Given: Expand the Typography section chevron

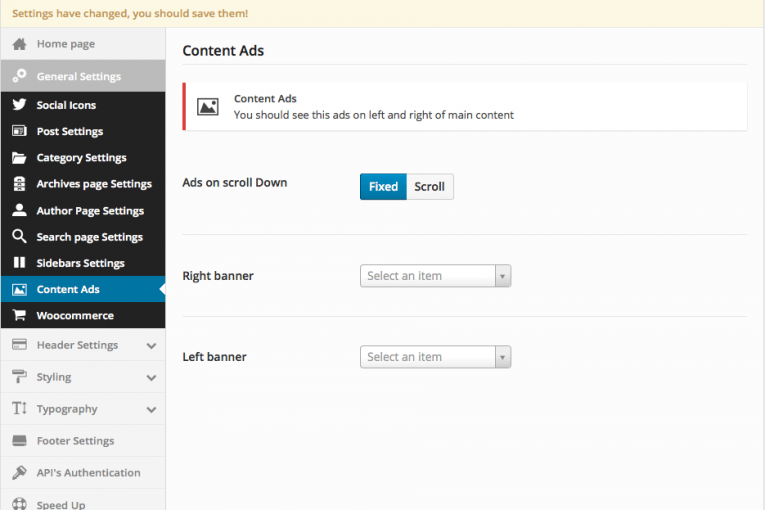Looking at the screenshot, I should click(151, 409).
